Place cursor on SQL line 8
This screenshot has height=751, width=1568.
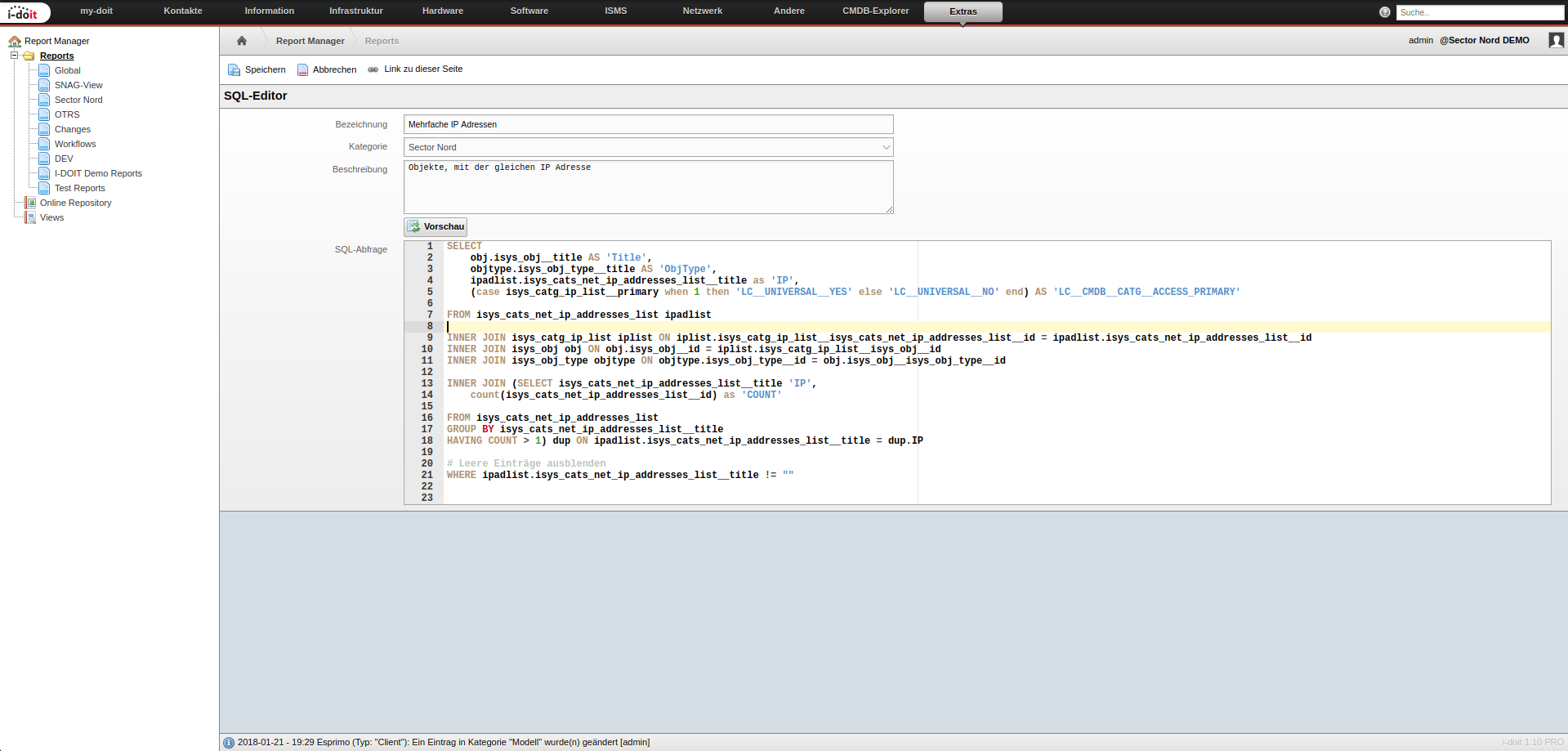[x=997, y=326]
